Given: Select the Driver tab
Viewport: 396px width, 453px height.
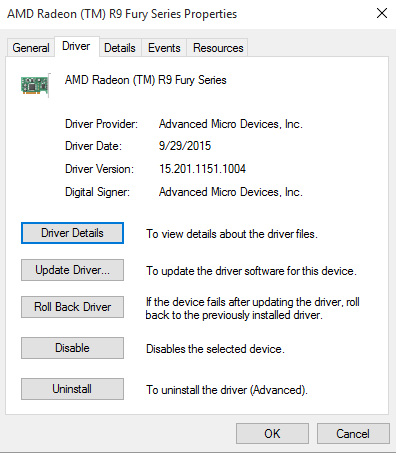Looking at the screenshot, I should [76, 46].
